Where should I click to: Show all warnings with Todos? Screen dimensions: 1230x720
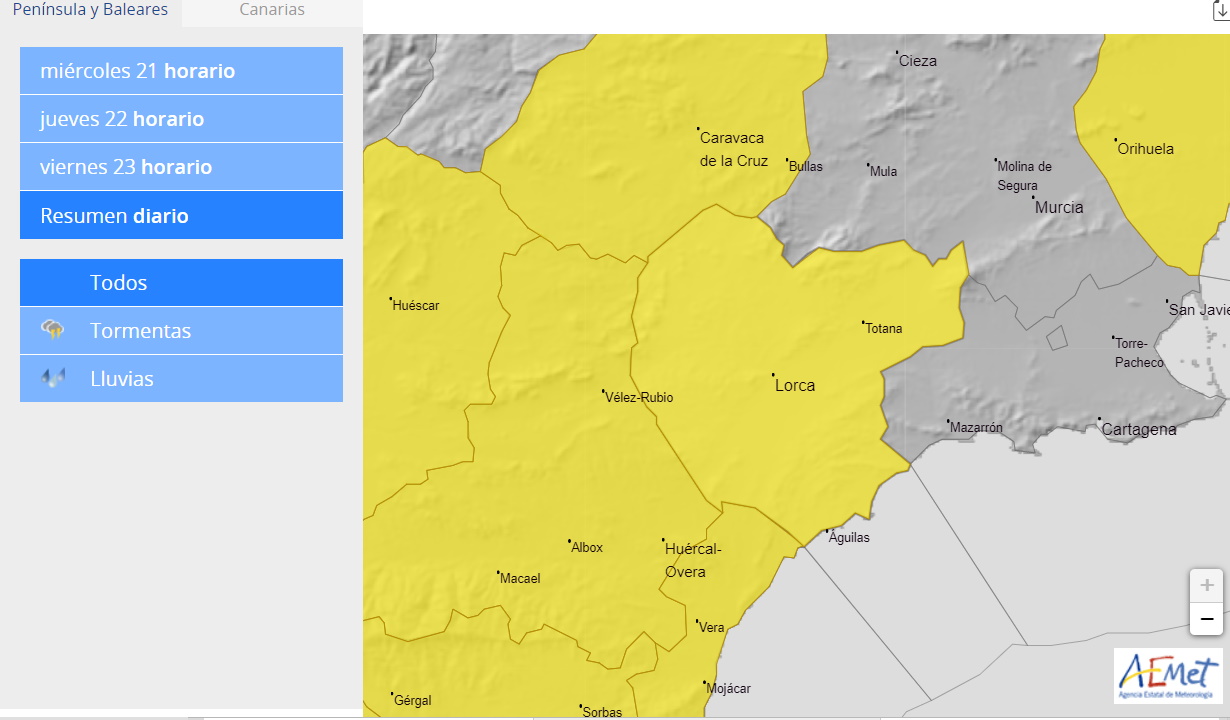(181, 283)
